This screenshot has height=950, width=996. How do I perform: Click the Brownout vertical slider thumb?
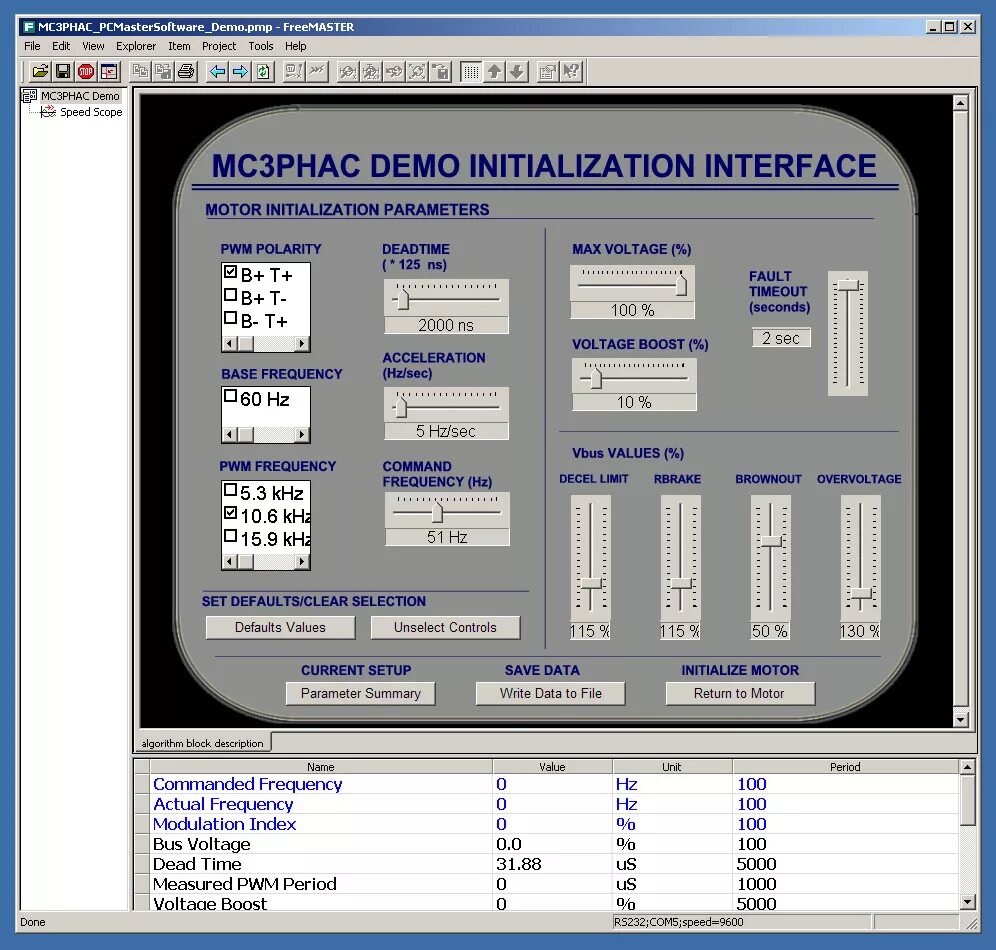point(771,541)
